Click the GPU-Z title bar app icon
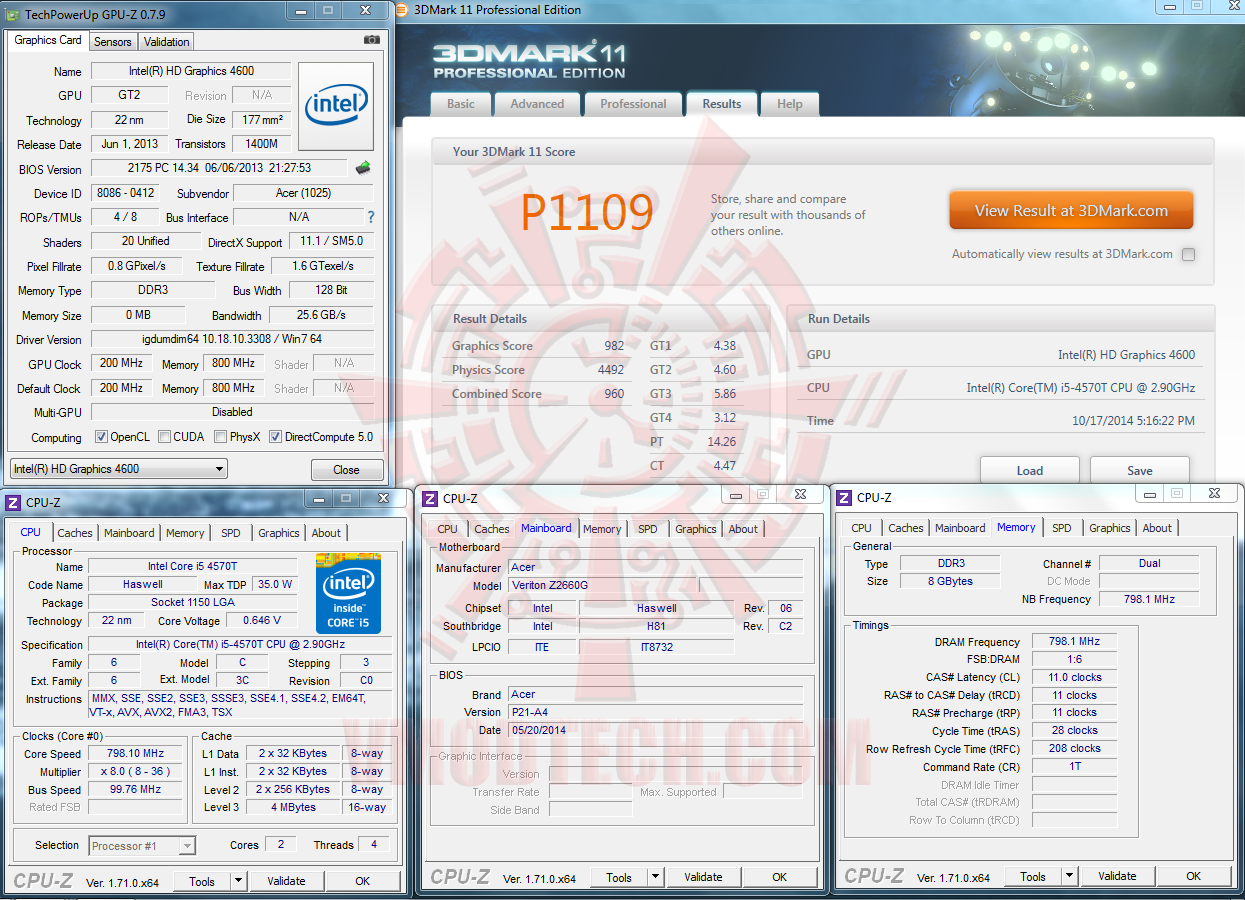1245x900 pixels. 14,14
